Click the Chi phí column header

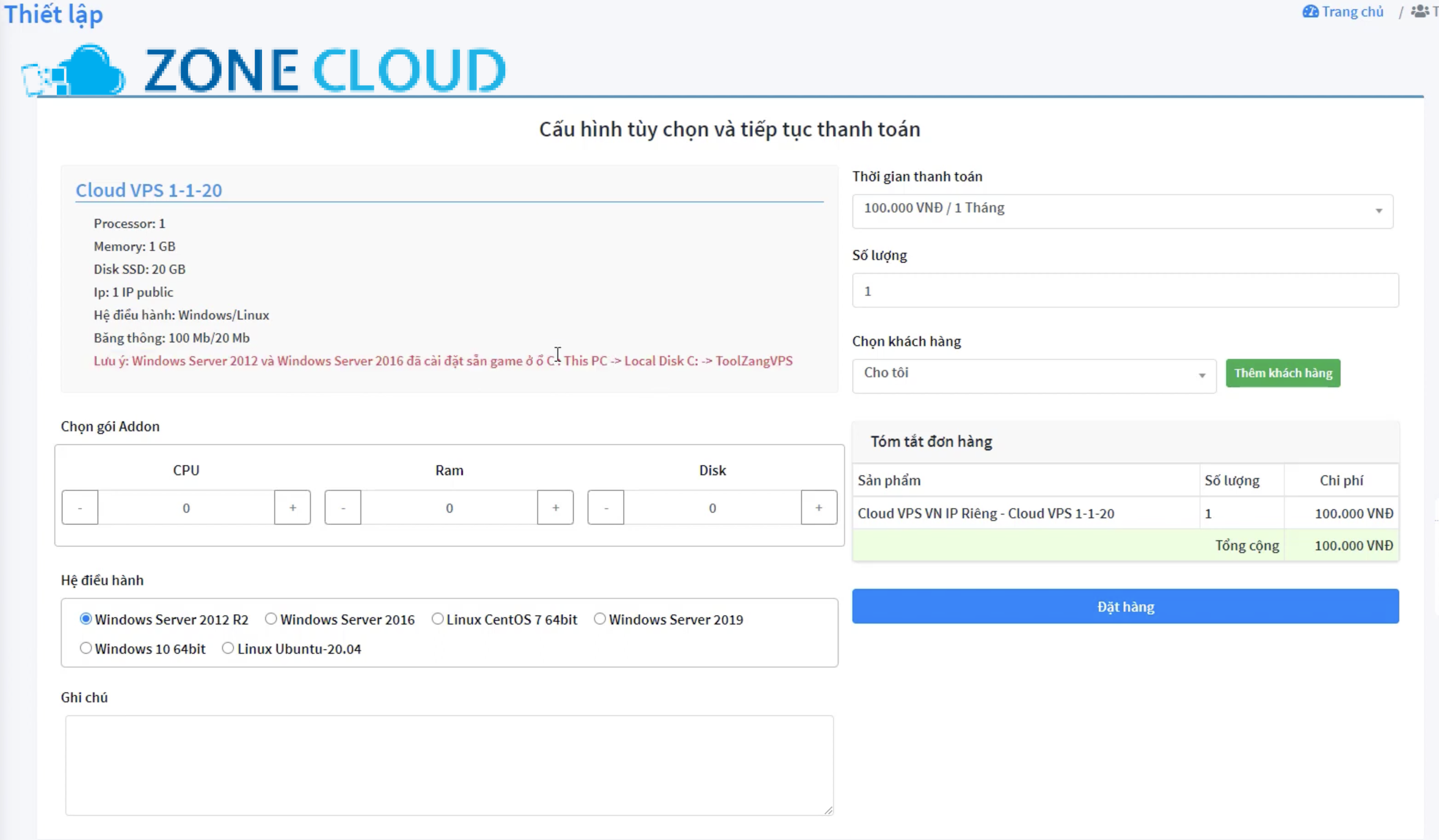click(x=1341, y=480)
